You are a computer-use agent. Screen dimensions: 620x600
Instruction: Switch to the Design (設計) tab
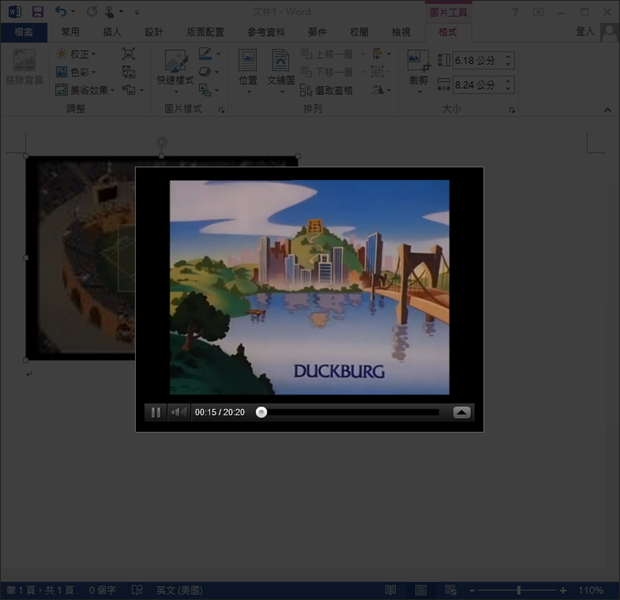pyautogui.click(x=154, y=32)
